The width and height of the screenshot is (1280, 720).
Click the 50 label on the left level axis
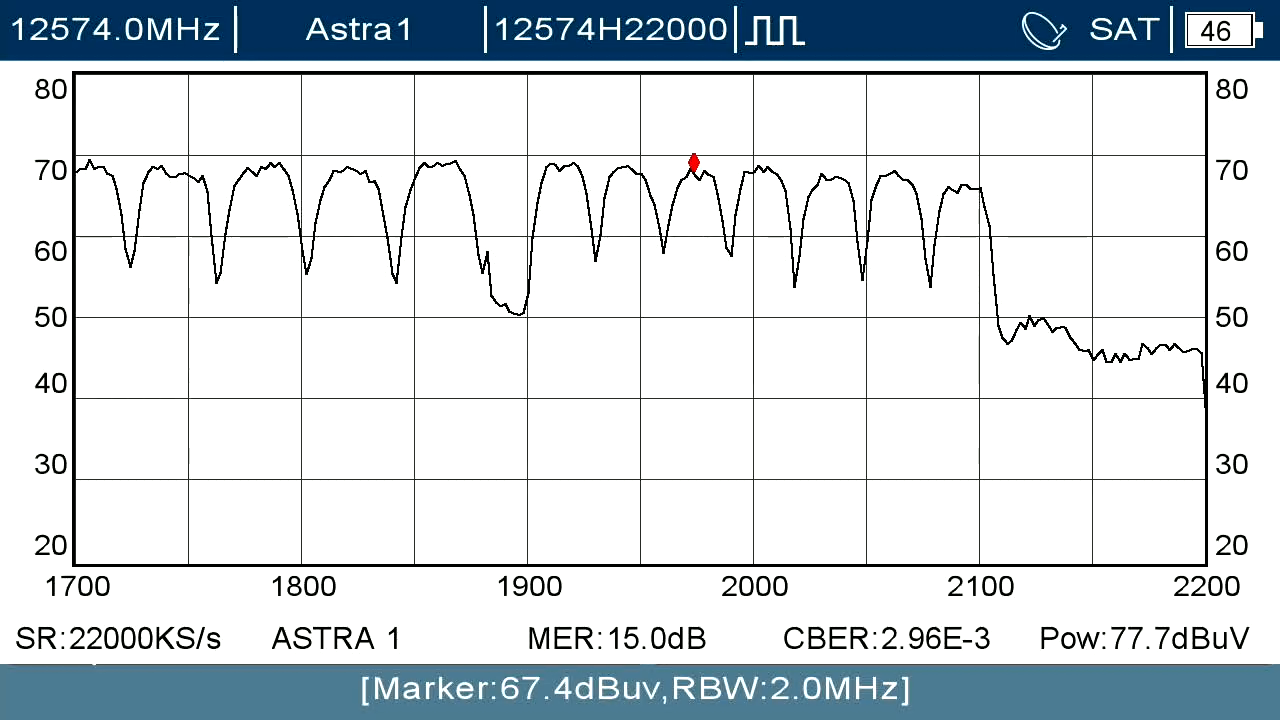51,318
